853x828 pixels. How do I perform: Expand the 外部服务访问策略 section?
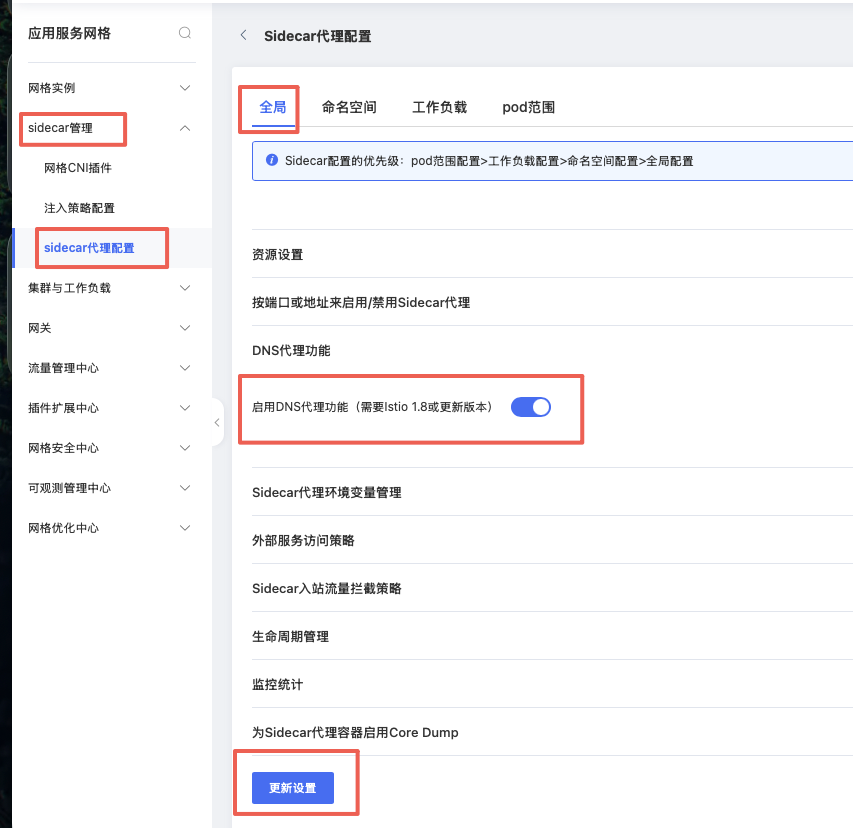(303, 541)
